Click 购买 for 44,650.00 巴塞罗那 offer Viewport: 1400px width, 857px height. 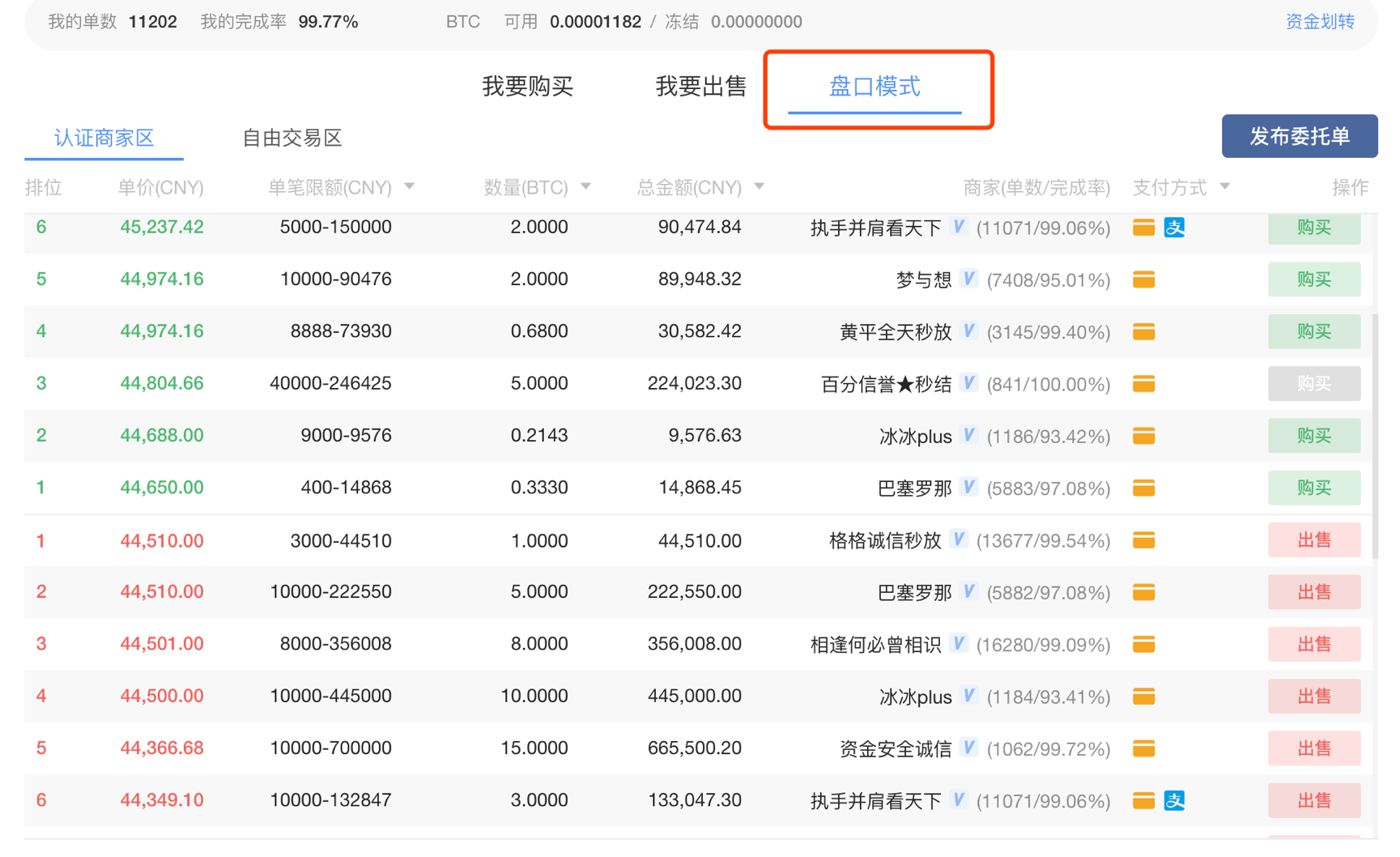[x=1314, y=488]
